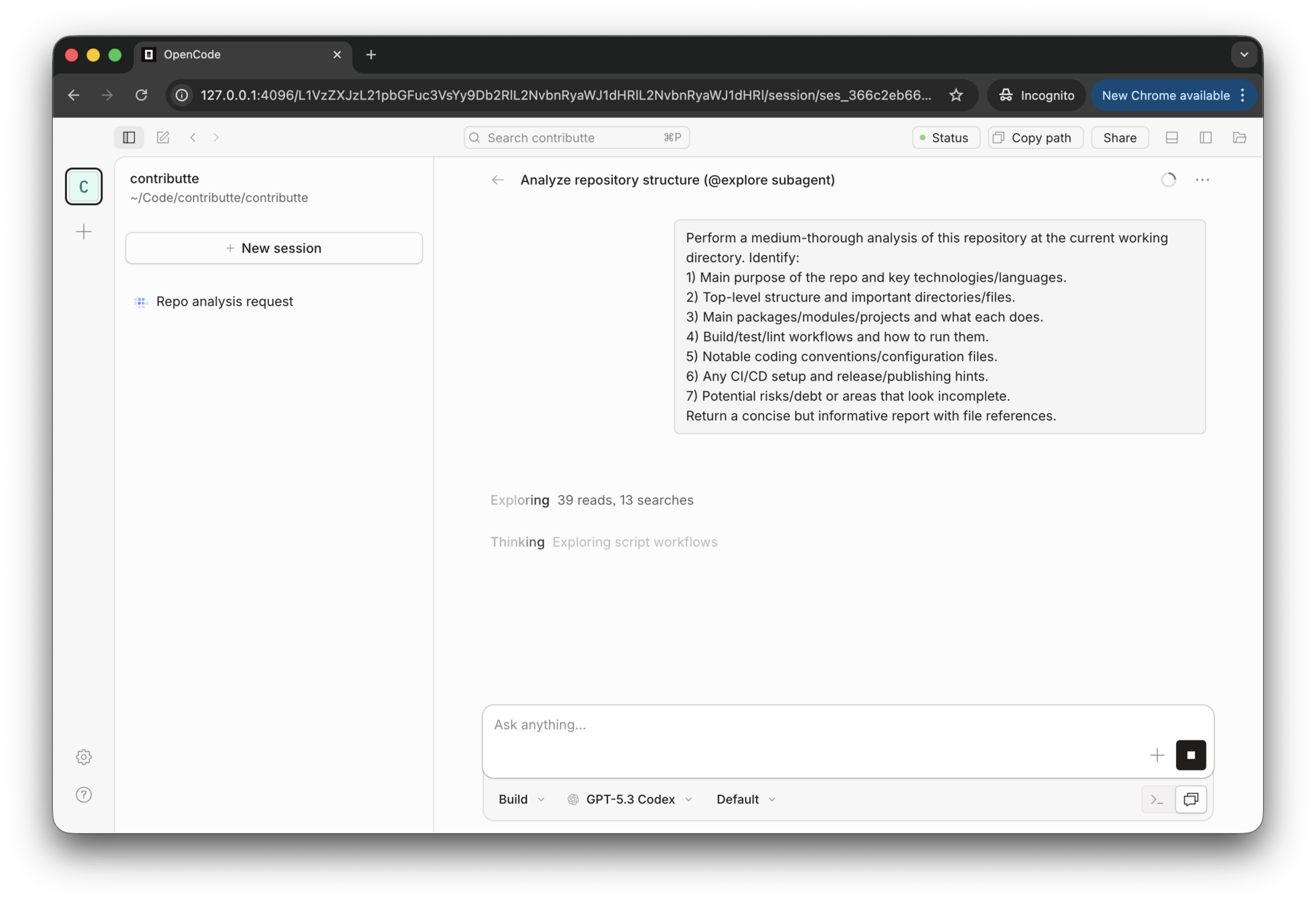
Task: Open the GPT-5.3 Codex model selector
Action: click(x=630, y=799)
